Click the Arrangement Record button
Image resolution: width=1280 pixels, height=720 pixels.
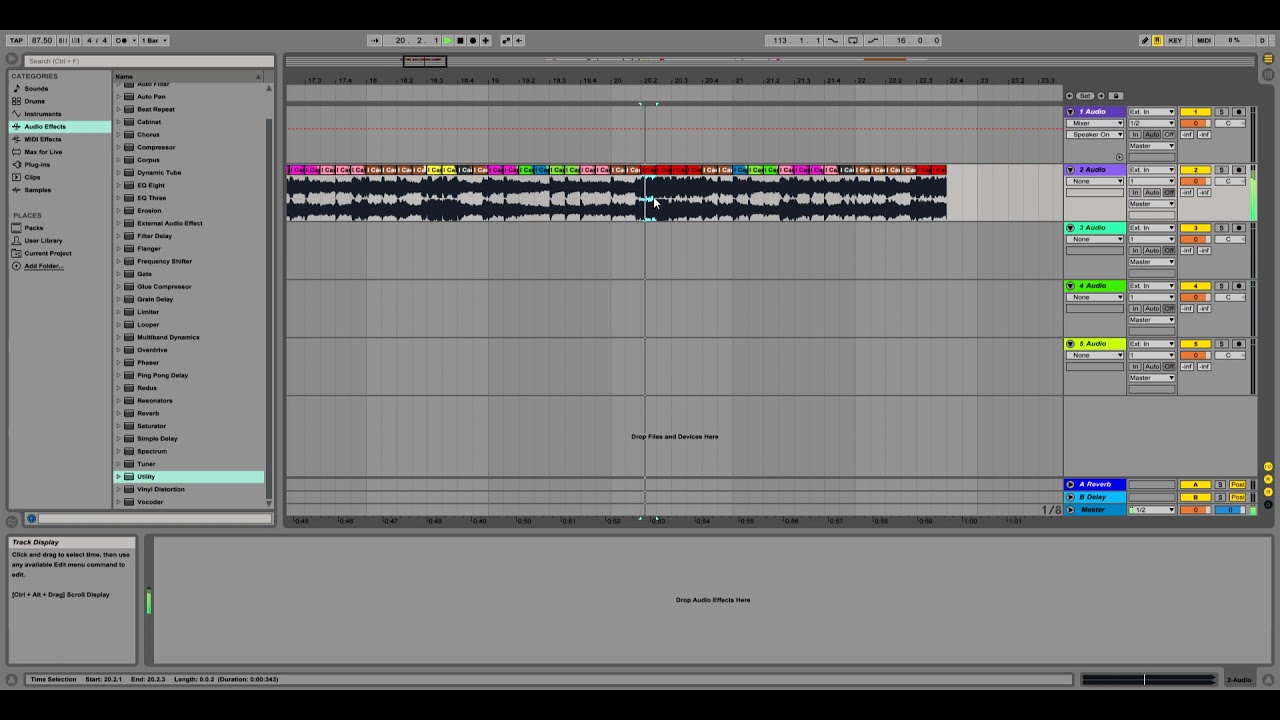tap(473, 40)
